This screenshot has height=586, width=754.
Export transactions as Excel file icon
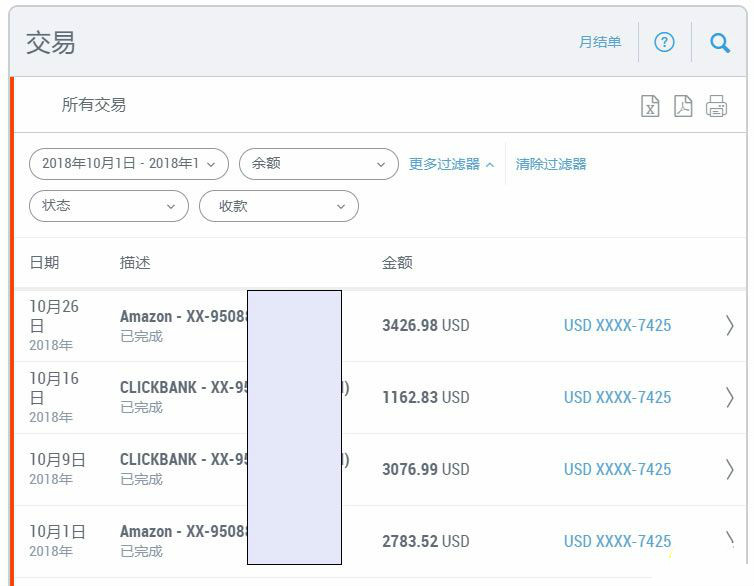(x=650, y=106)
